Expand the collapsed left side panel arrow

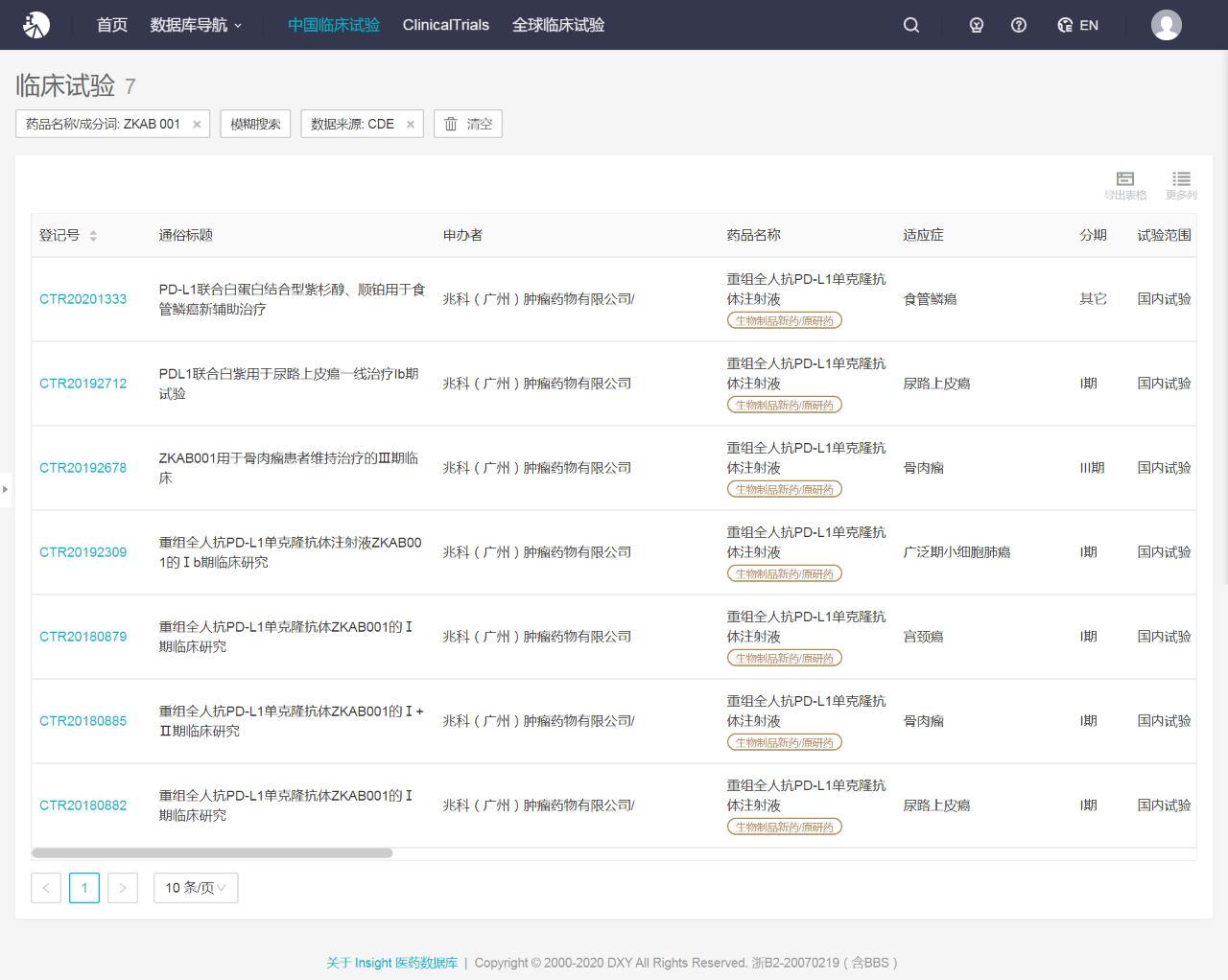(5, 489)
